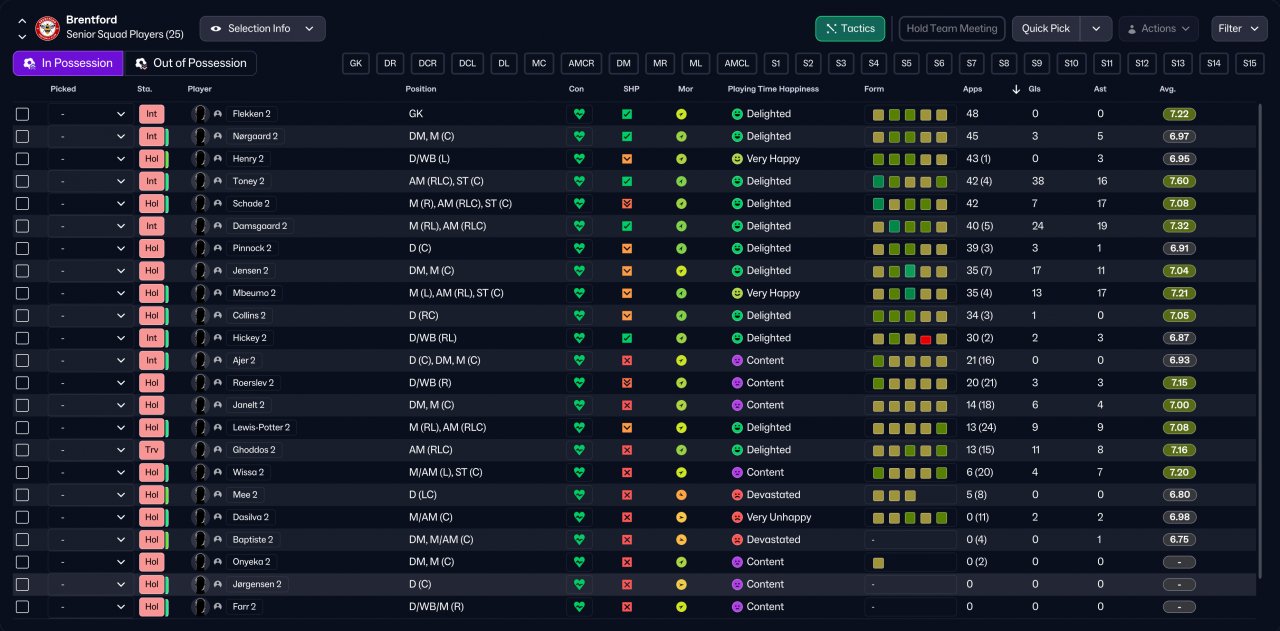Click the Brentford club badge
This screenshot has width=1280, height=631.
pyautogui.click(x=47, y=28)
